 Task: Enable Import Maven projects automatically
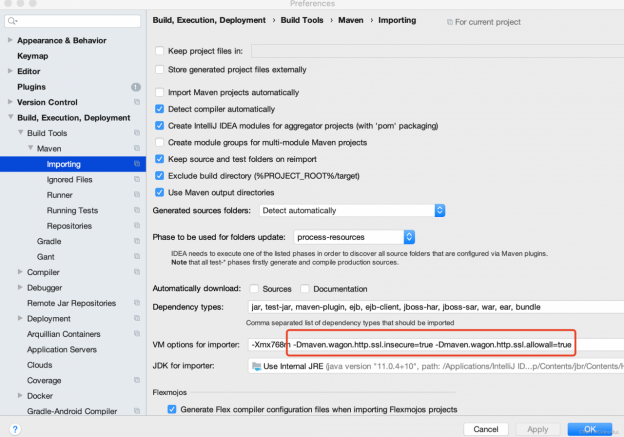pyautogui.click(x=160, y=92)
